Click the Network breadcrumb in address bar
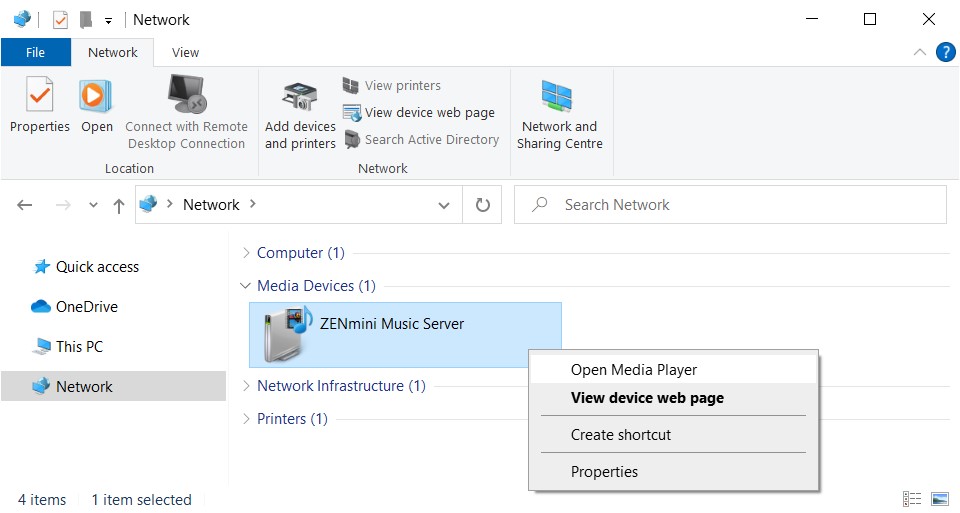This screenshot has height=513, width=960. pyautogui.click(x=211, y=204)
